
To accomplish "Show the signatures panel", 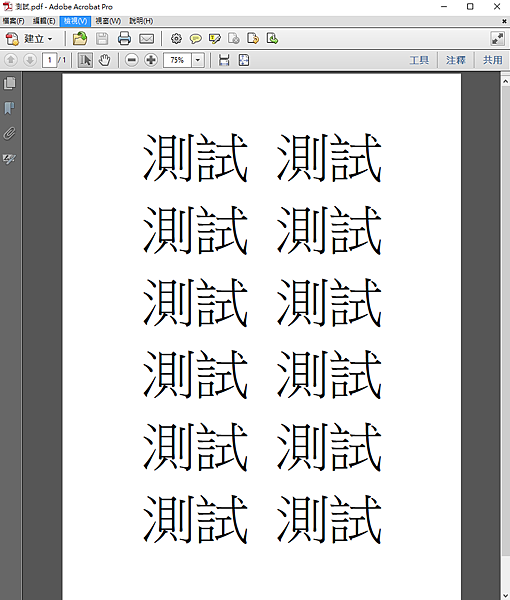I will click(x=10, y=159).
